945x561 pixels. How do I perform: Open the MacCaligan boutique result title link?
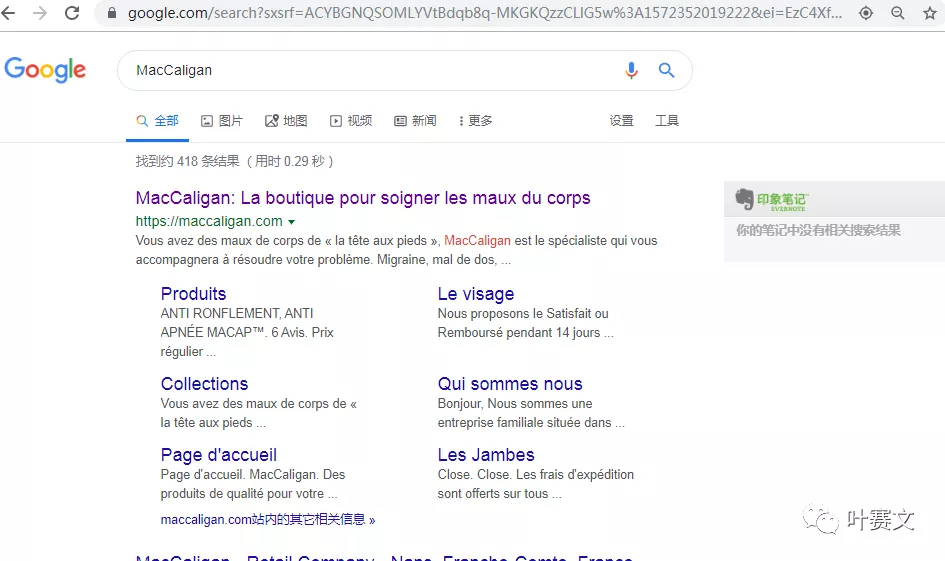tap(363, 198)
